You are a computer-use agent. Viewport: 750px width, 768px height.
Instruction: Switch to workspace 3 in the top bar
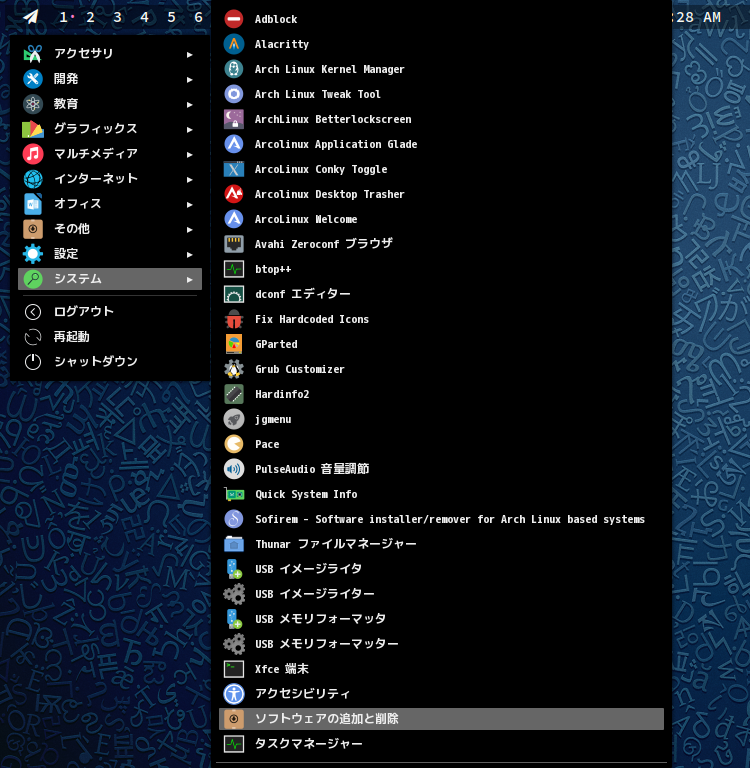point(117,17)
